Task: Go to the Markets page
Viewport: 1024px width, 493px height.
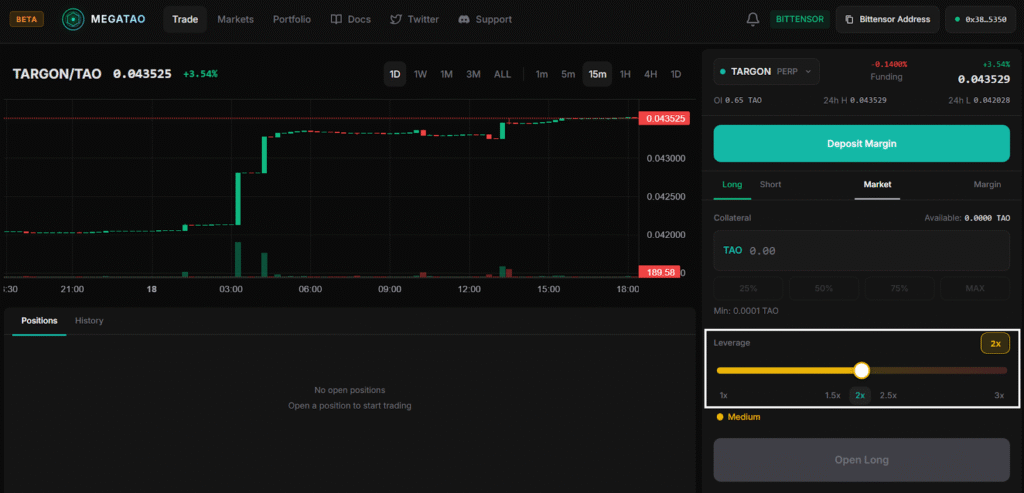Action: (x=235, y=19)
